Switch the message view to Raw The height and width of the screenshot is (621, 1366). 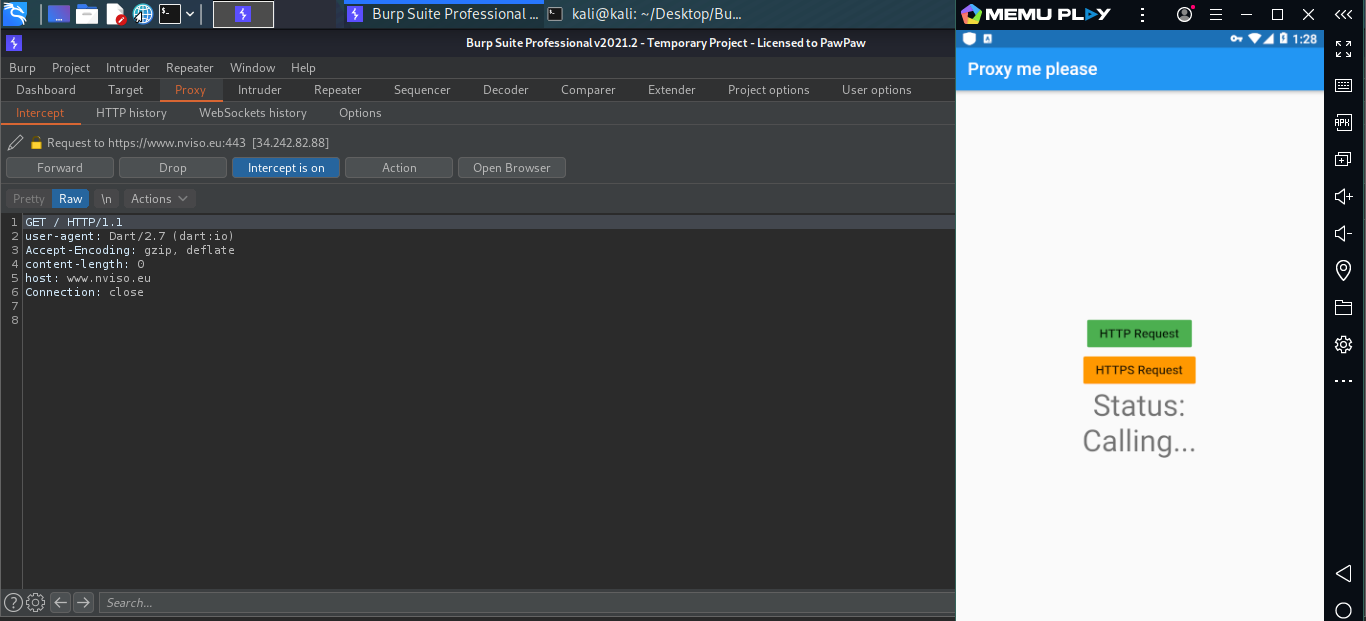click(x=70, y=199)
